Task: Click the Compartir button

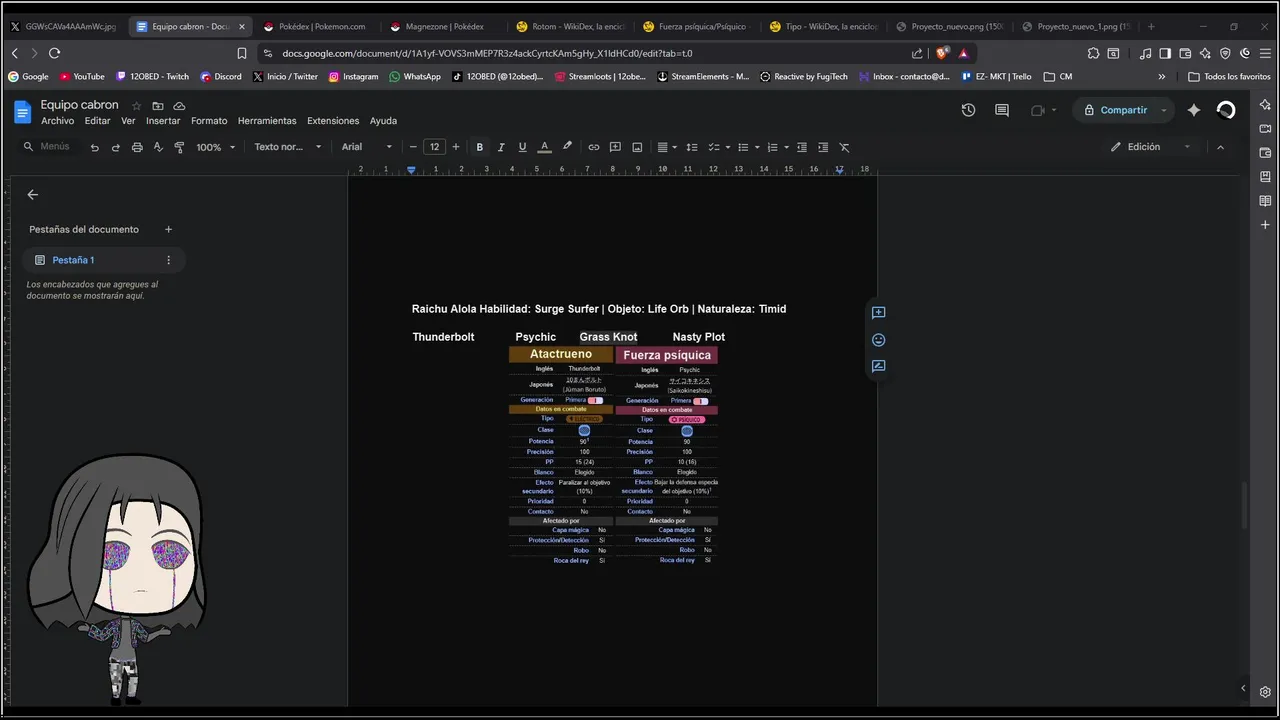Action: pos(1115,110)
